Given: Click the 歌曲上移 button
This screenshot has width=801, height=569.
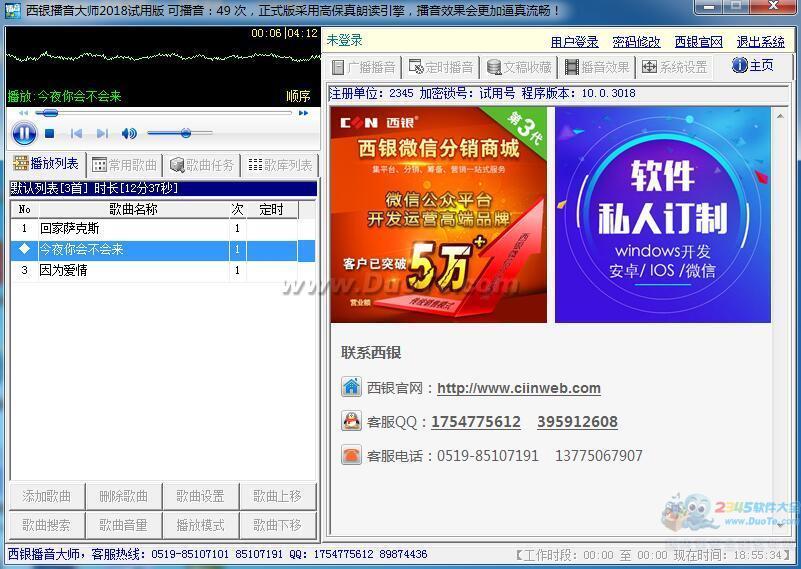Looking at the screenshot, I should pos(278,496).
